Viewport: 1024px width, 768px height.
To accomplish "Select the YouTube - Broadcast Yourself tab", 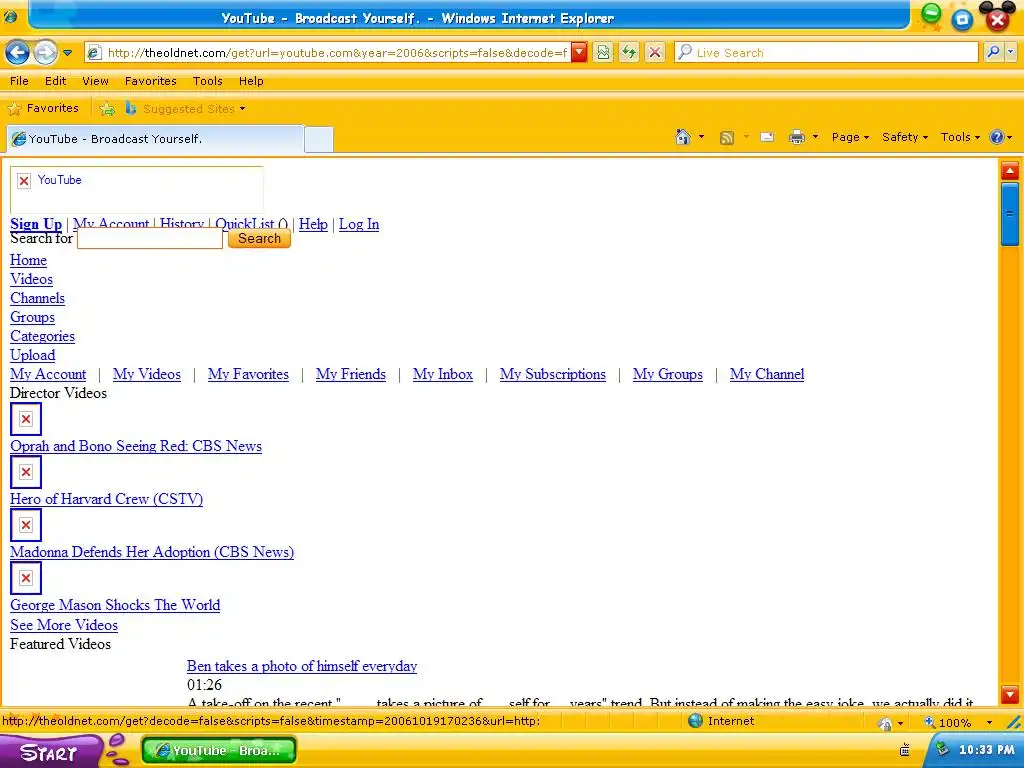I will click(155, 138).
